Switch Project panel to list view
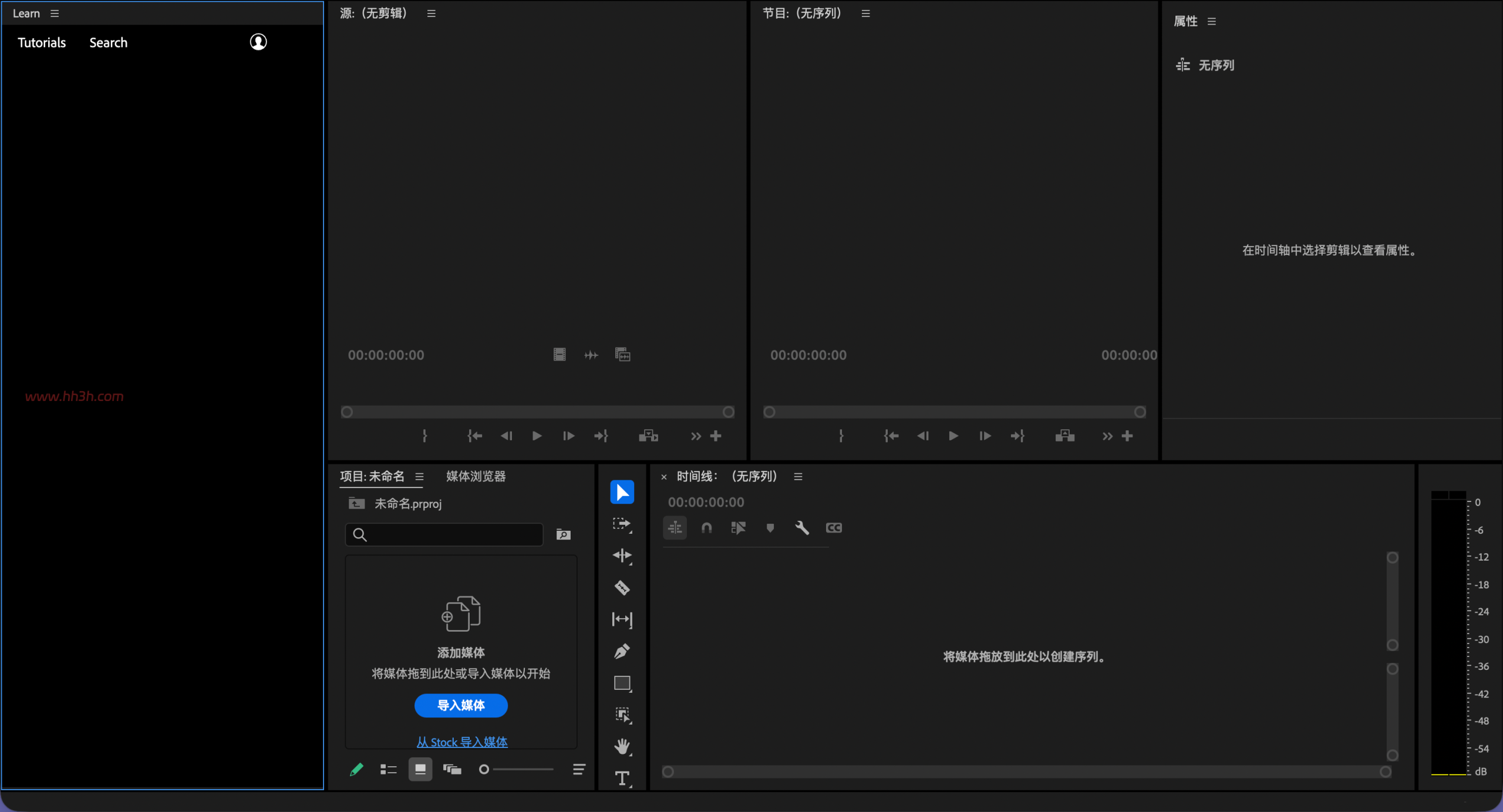 click(x=389, y=769)
